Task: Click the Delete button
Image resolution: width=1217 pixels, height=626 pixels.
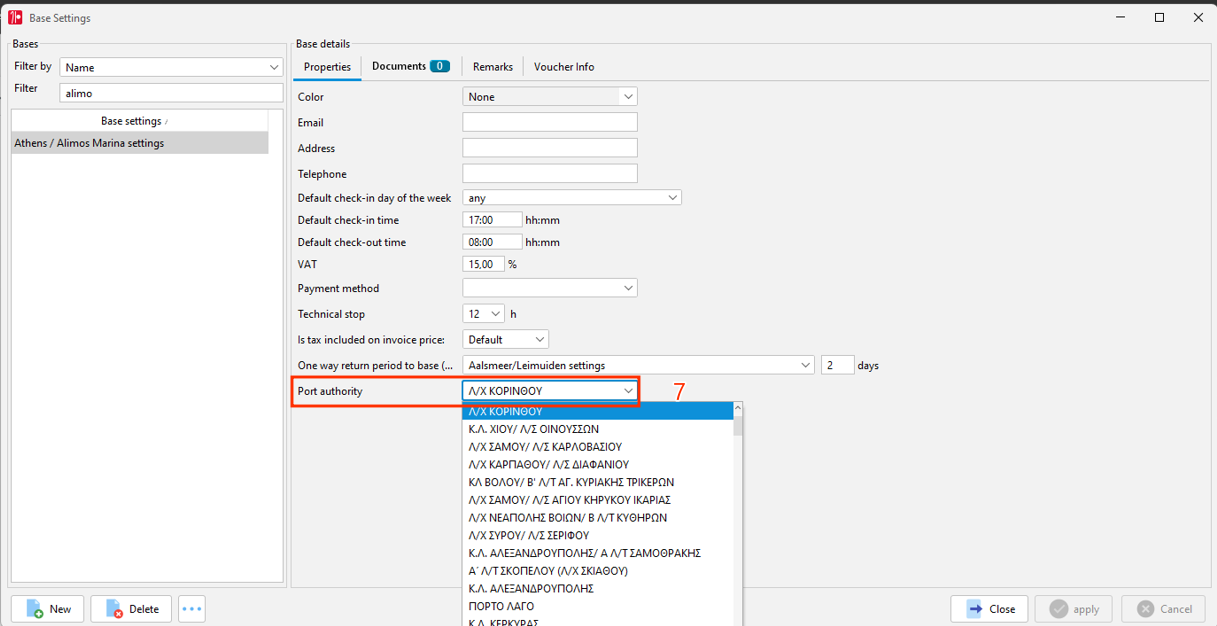Action: tap(131, 609)
